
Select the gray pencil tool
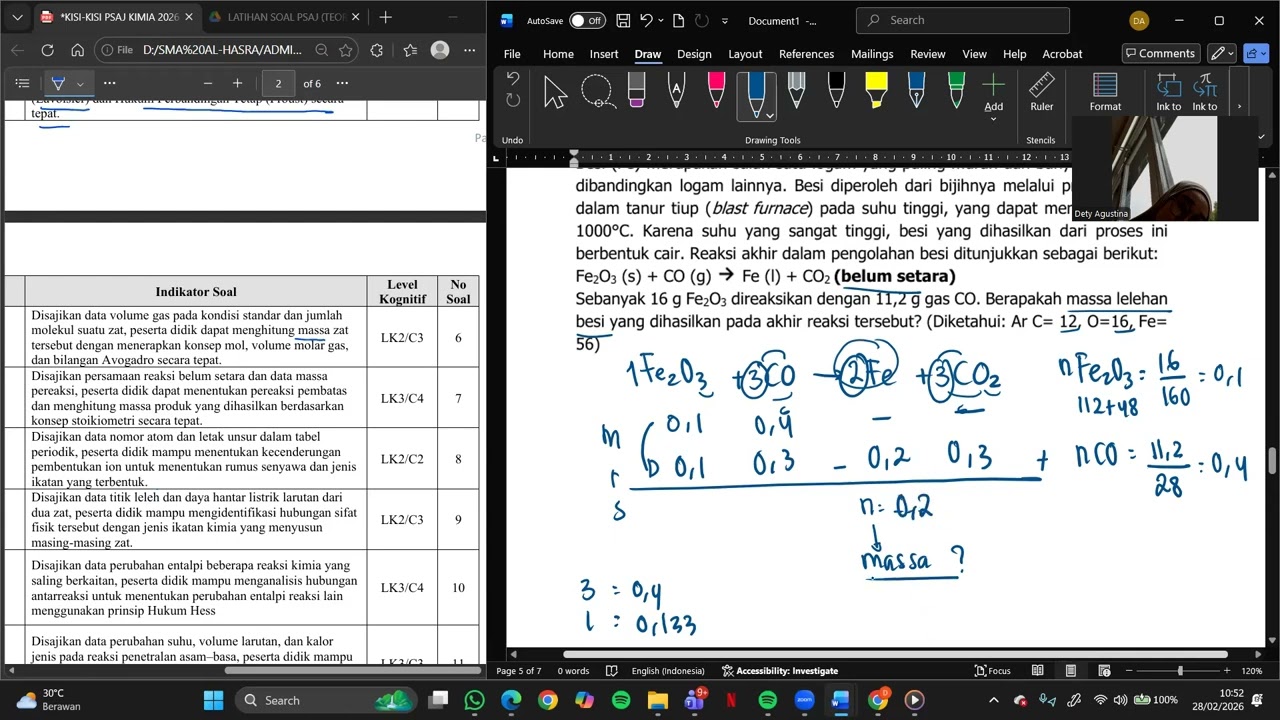(797, 92)
